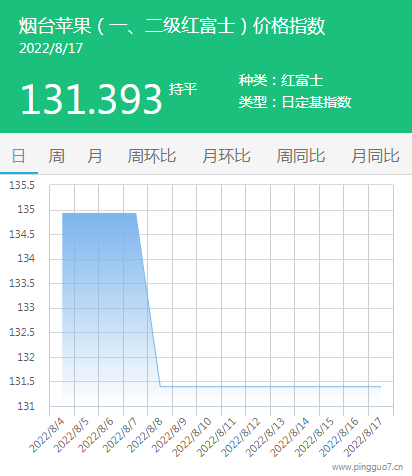The image size is (412, 476).
Task: Click the 2022/8/8 x-axis date label
Action: [145, 436]
